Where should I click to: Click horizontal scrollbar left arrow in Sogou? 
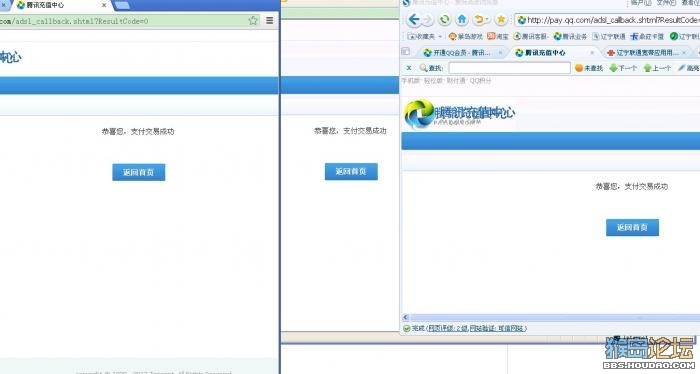405,317
